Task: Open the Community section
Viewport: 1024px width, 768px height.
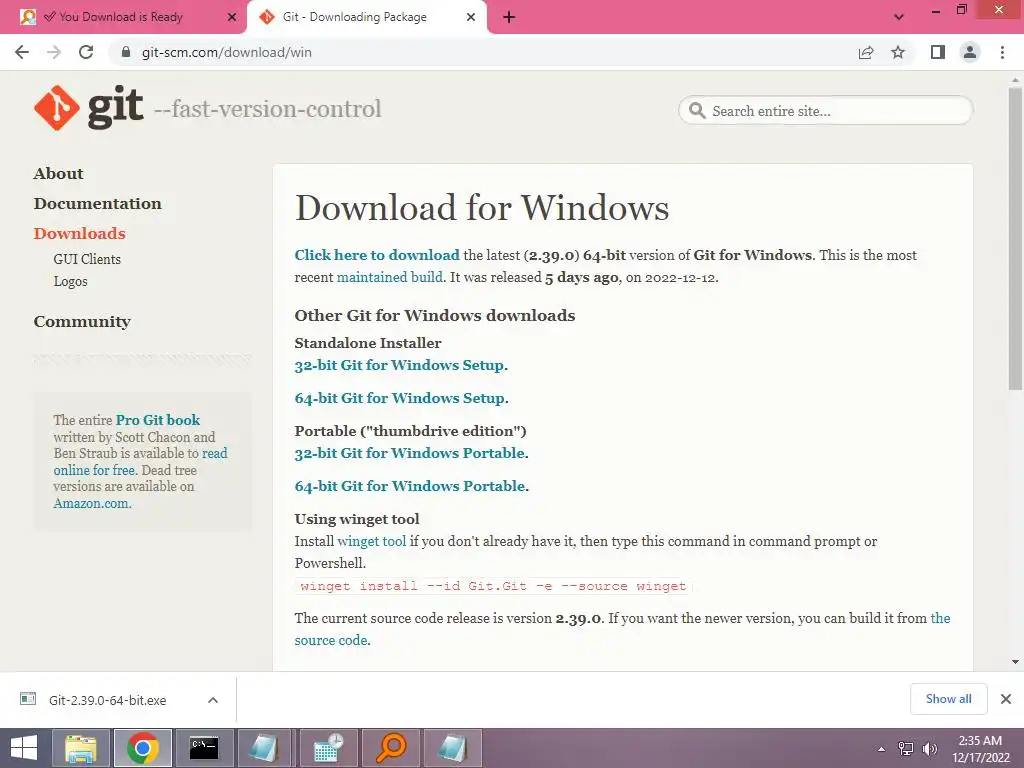Action: click(x=82, y=322)
